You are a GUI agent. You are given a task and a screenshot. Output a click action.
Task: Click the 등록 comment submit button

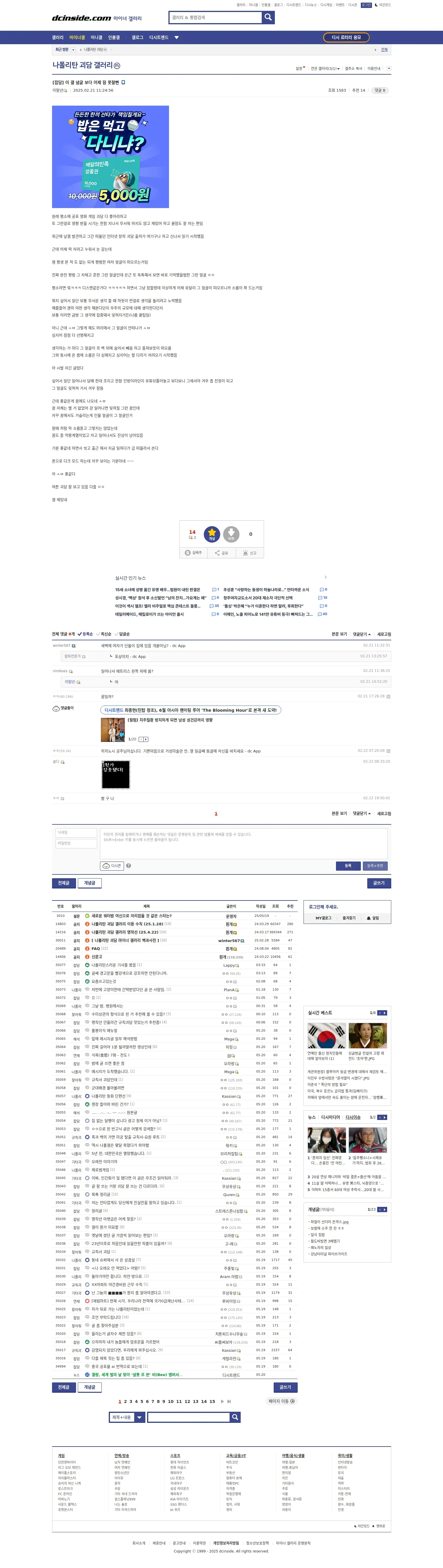pyautogui.click(x=348, y=866)
